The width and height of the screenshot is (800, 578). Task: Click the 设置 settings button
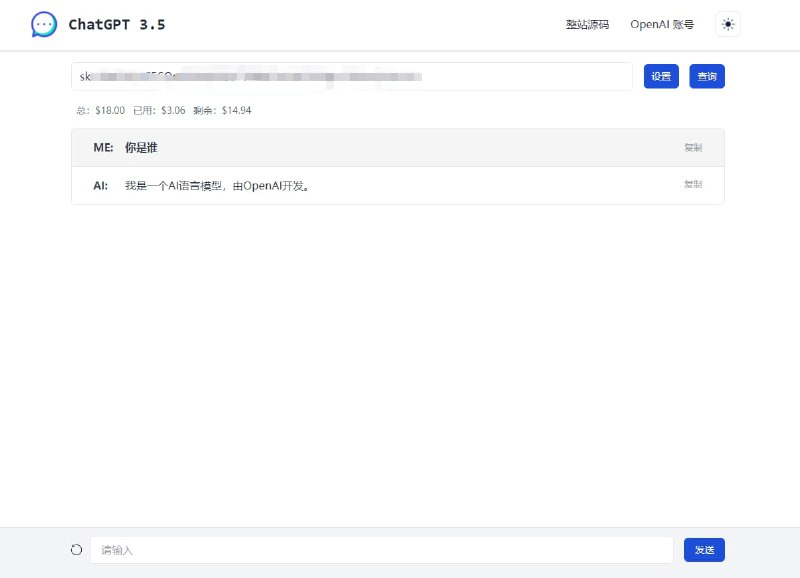[x=660, y=76]
